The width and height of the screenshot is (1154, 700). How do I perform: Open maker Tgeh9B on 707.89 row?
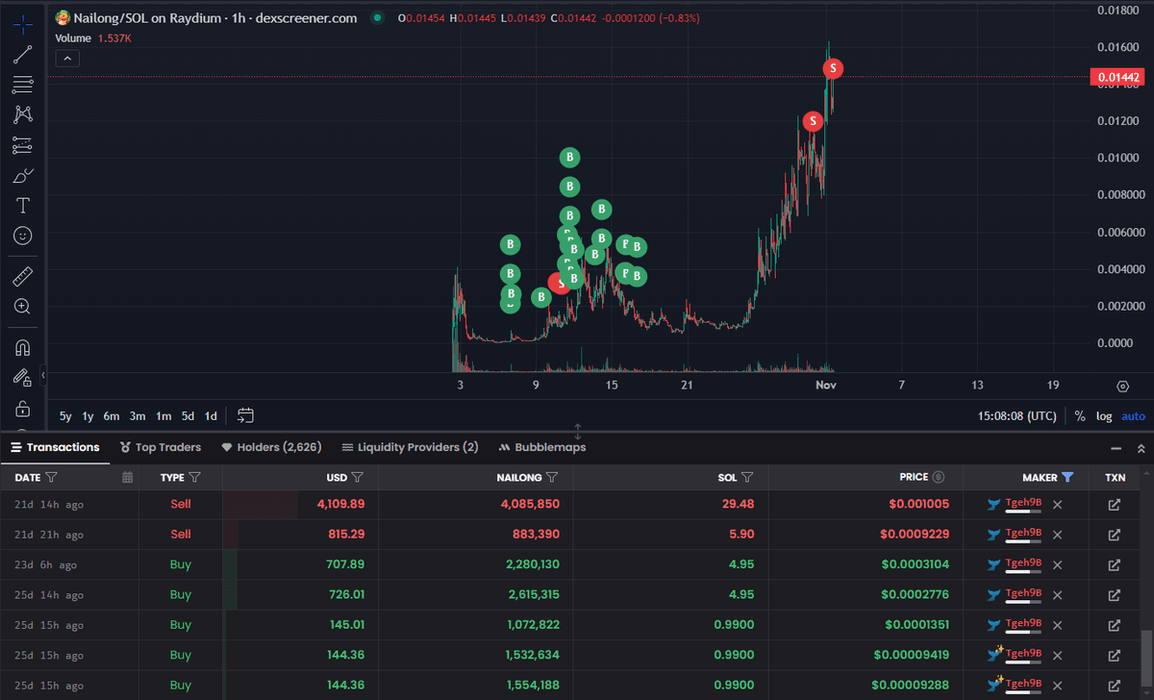tap(1023, 563)
